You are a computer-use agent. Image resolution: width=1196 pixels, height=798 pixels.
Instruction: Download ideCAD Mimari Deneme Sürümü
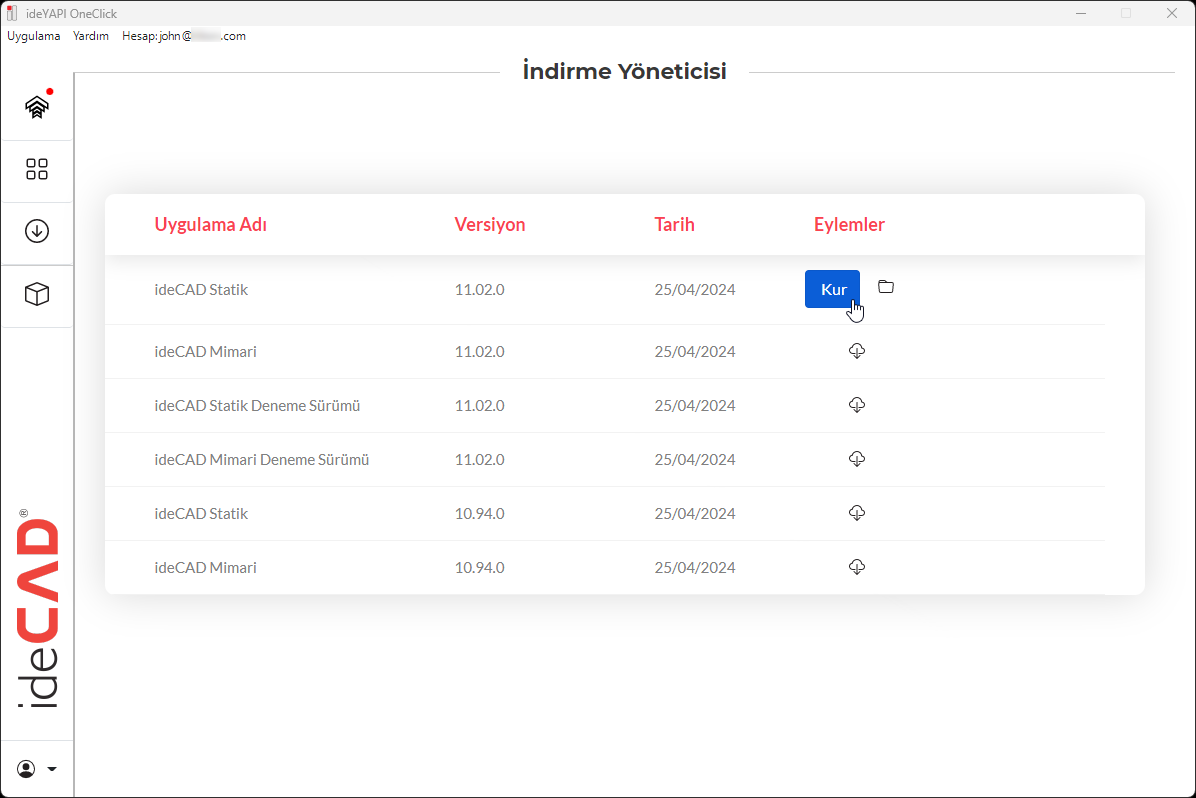856,459
